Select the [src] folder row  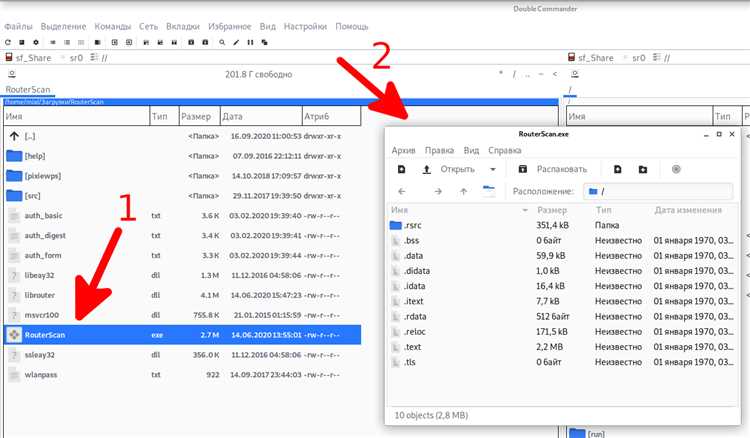pos(182,196)
